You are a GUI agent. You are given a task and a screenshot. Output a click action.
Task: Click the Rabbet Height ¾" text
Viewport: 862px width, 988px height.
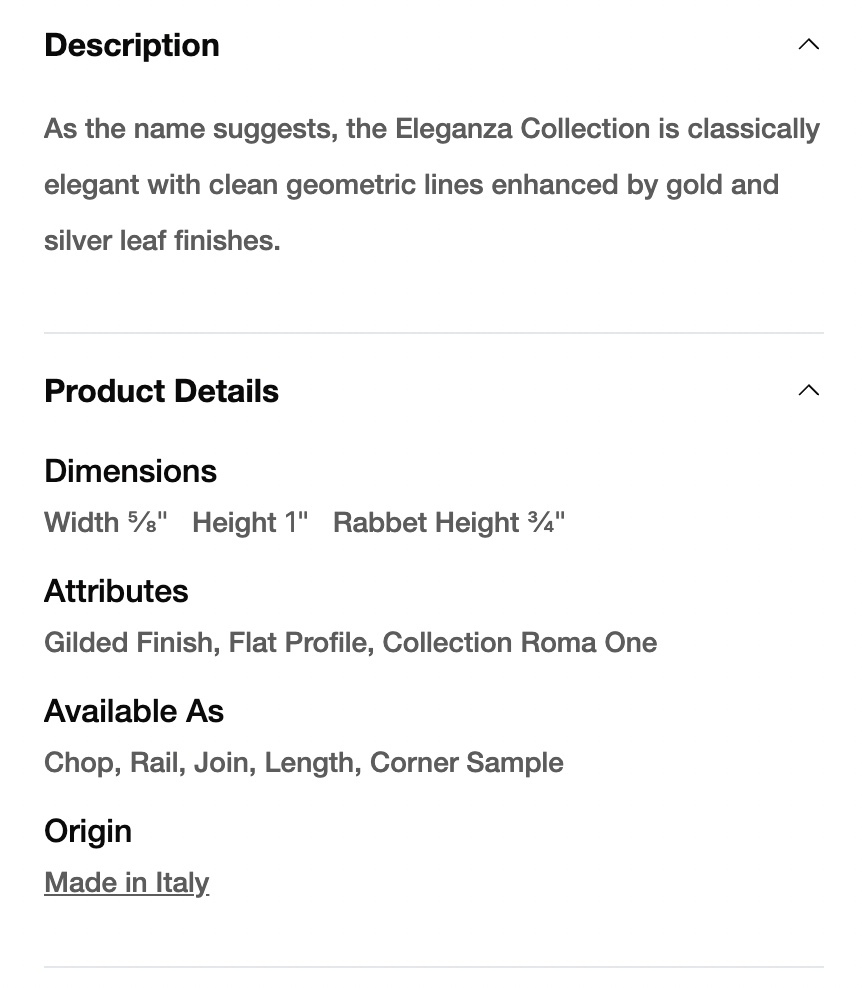click(x=449, y=522)
